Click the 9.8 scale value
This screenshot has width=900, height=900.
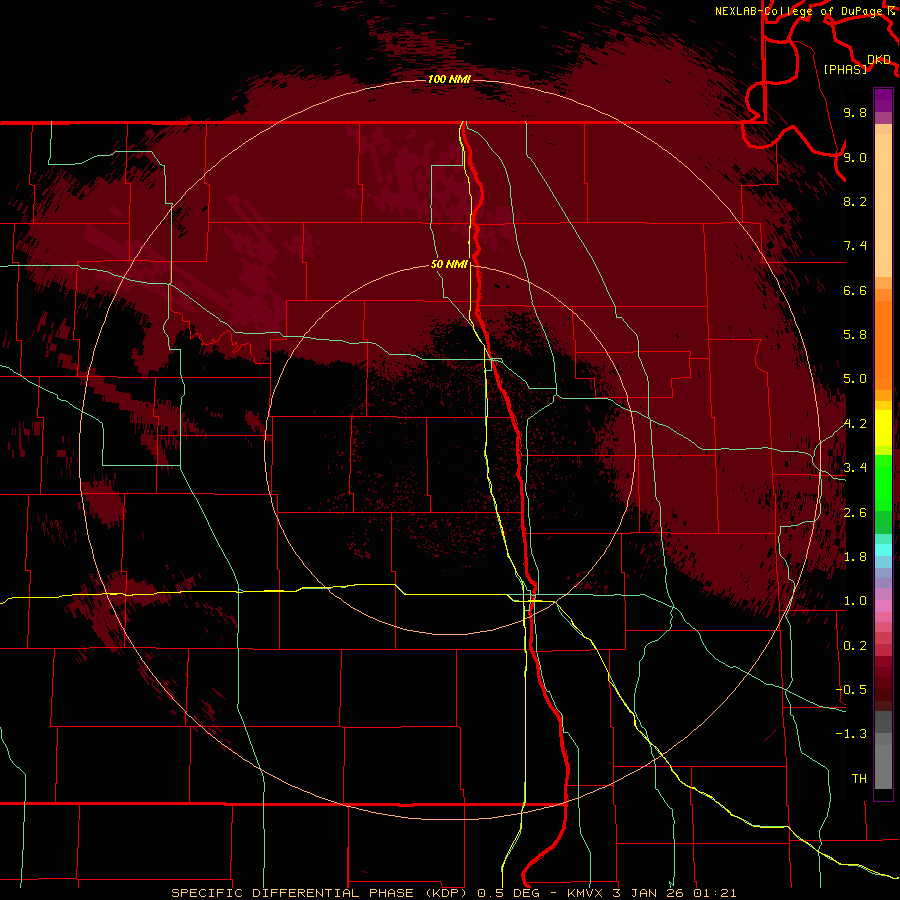(855, 113)
